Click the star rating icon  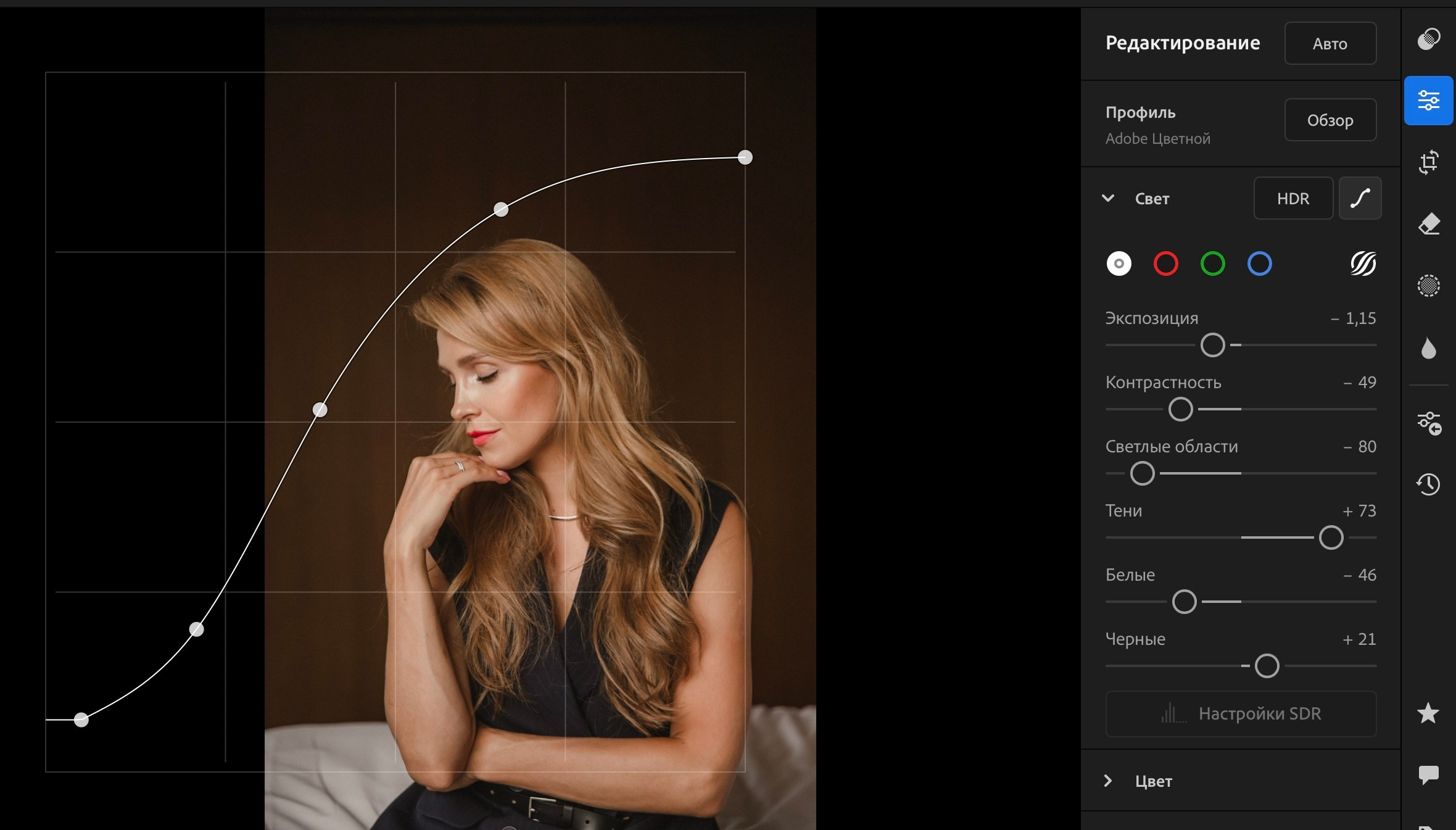(x=1428, y=713)
